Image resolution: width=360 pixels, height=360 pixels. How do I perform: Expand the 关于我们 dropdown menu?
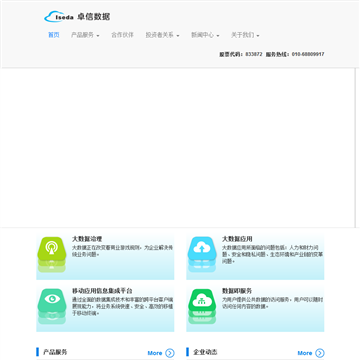pyautogui.click(x=245, y=35)
